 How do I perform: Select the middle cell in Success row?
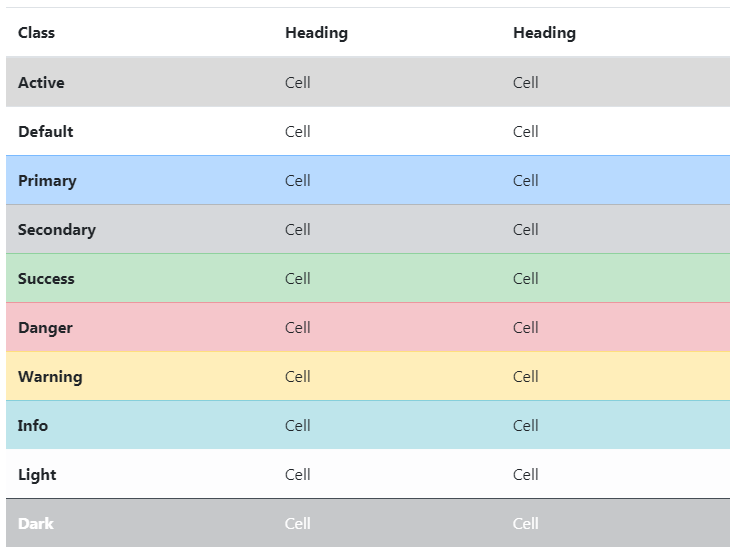point(298,279)
